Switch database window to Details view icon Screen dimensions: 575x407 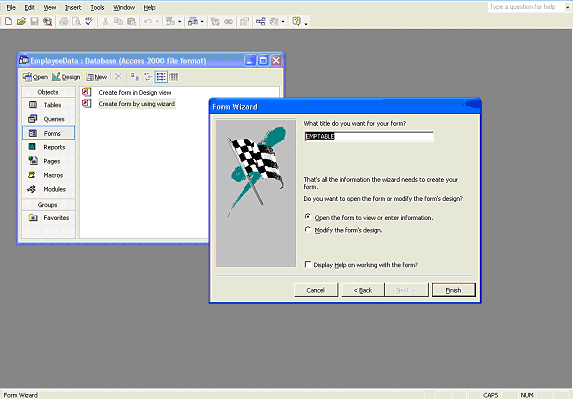tap(174, 77)
